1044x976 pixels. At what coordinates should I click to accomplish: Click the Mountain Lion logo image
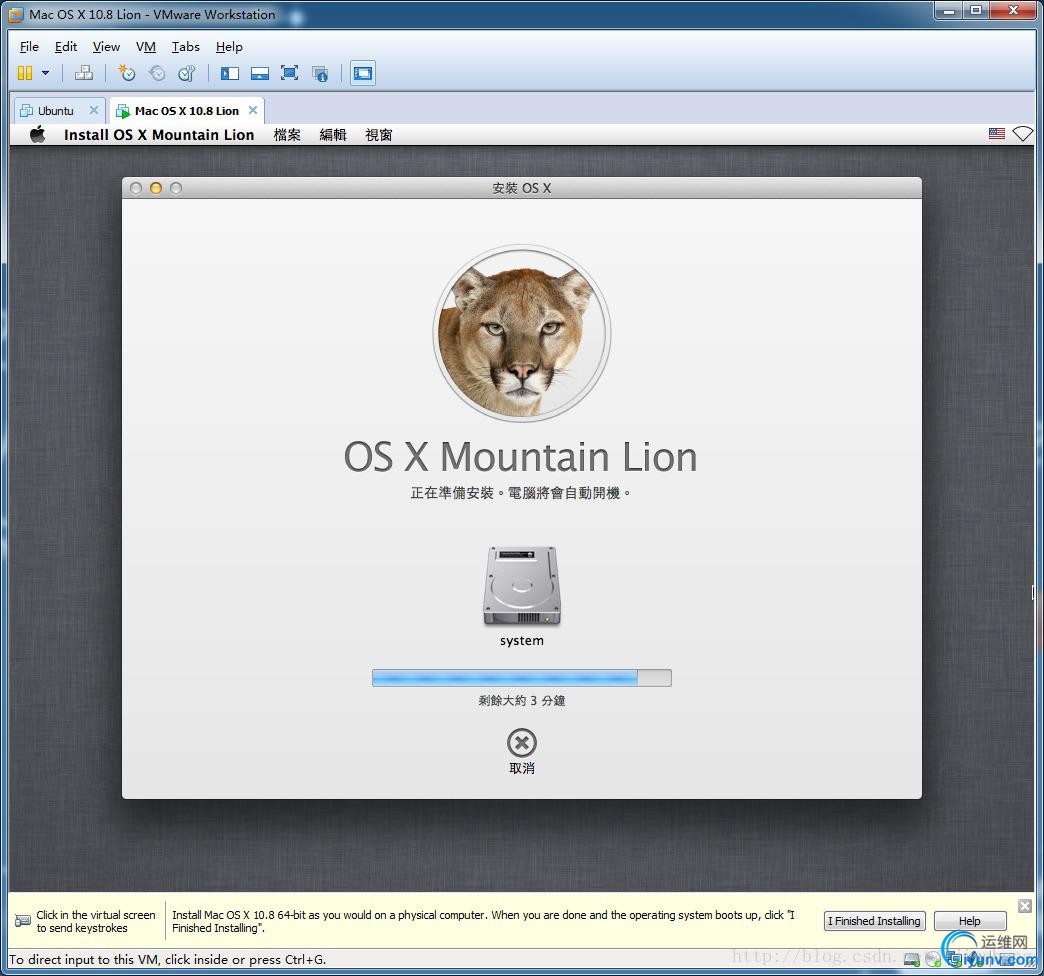[522, 333]
